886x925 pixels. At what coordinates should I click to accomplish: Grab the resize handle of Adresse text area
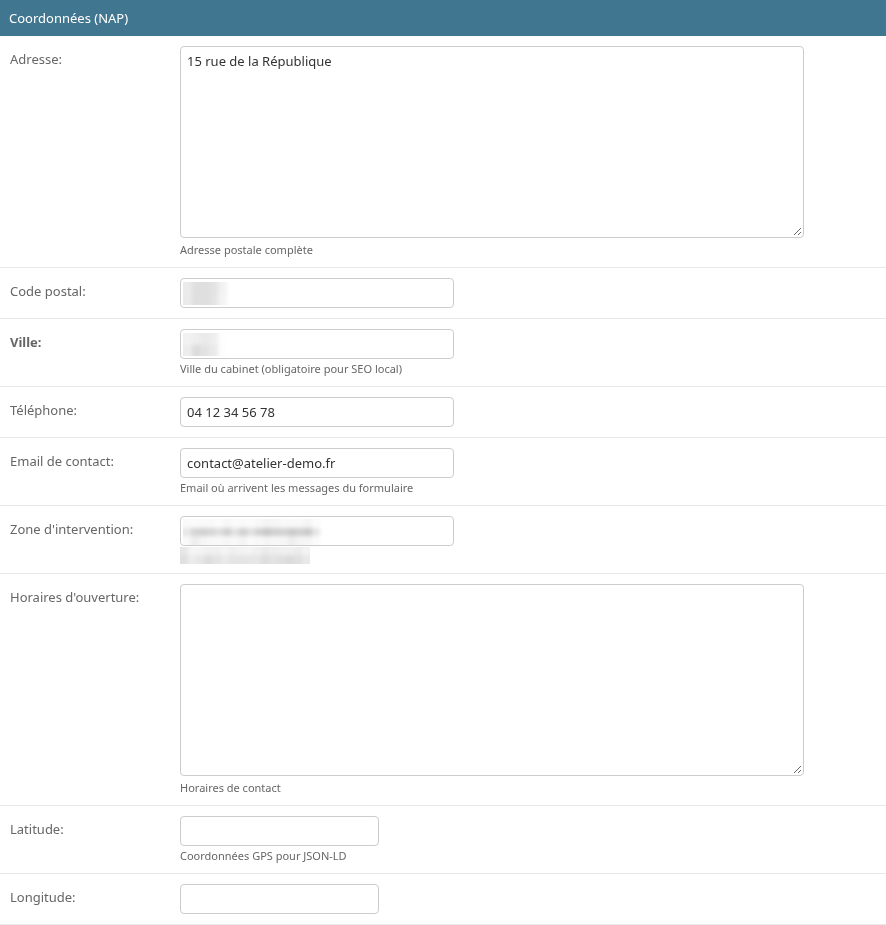coord(798,232)
